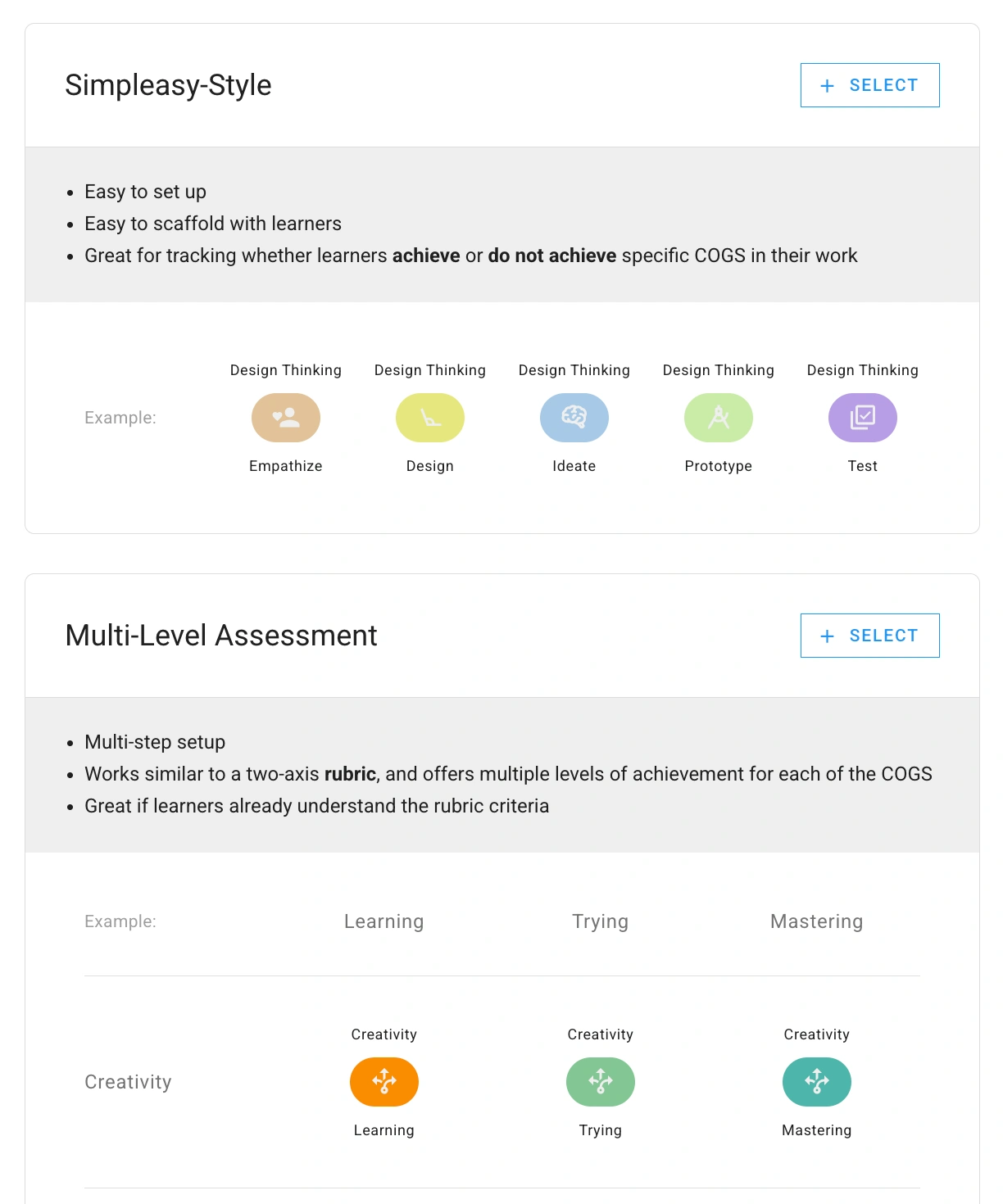This screenshot has width=1003, height=1204.
Task: Click the Multi-Level Assessment heading
Action: pos(221,636)
